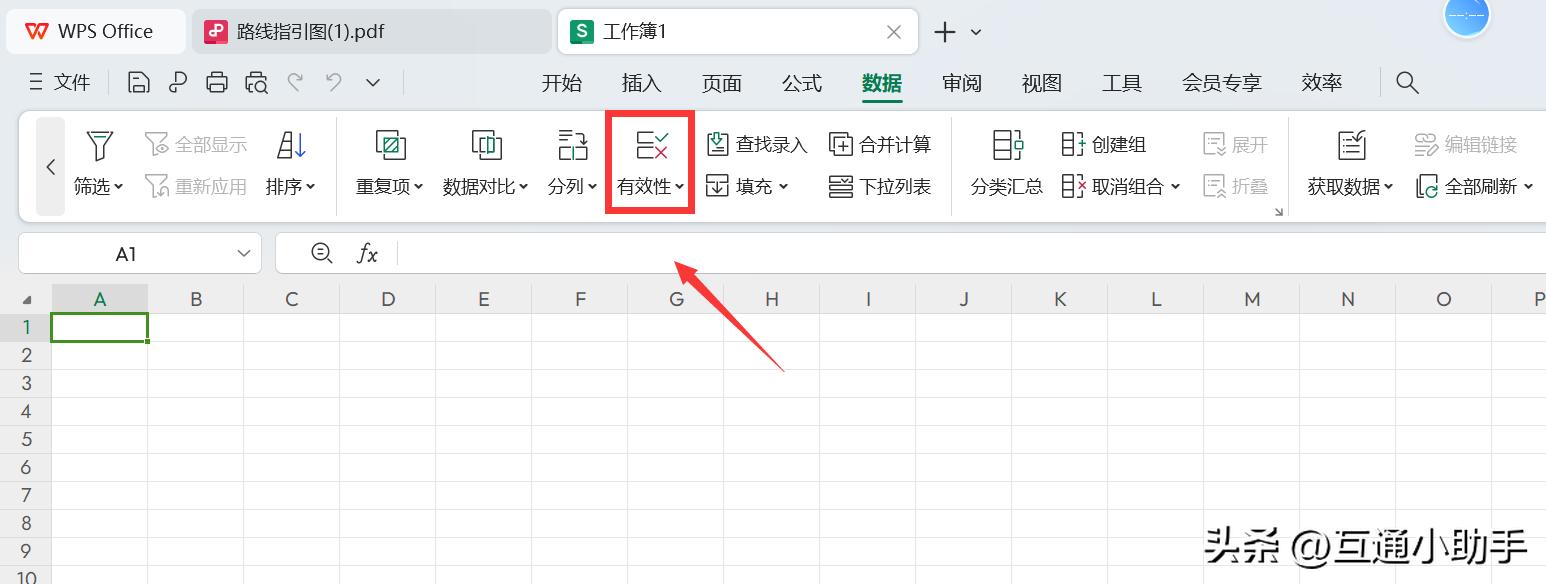Click 重新应用 button
Image resolution: width=1546 pixels, height=584 pixels.
(196, 186)
